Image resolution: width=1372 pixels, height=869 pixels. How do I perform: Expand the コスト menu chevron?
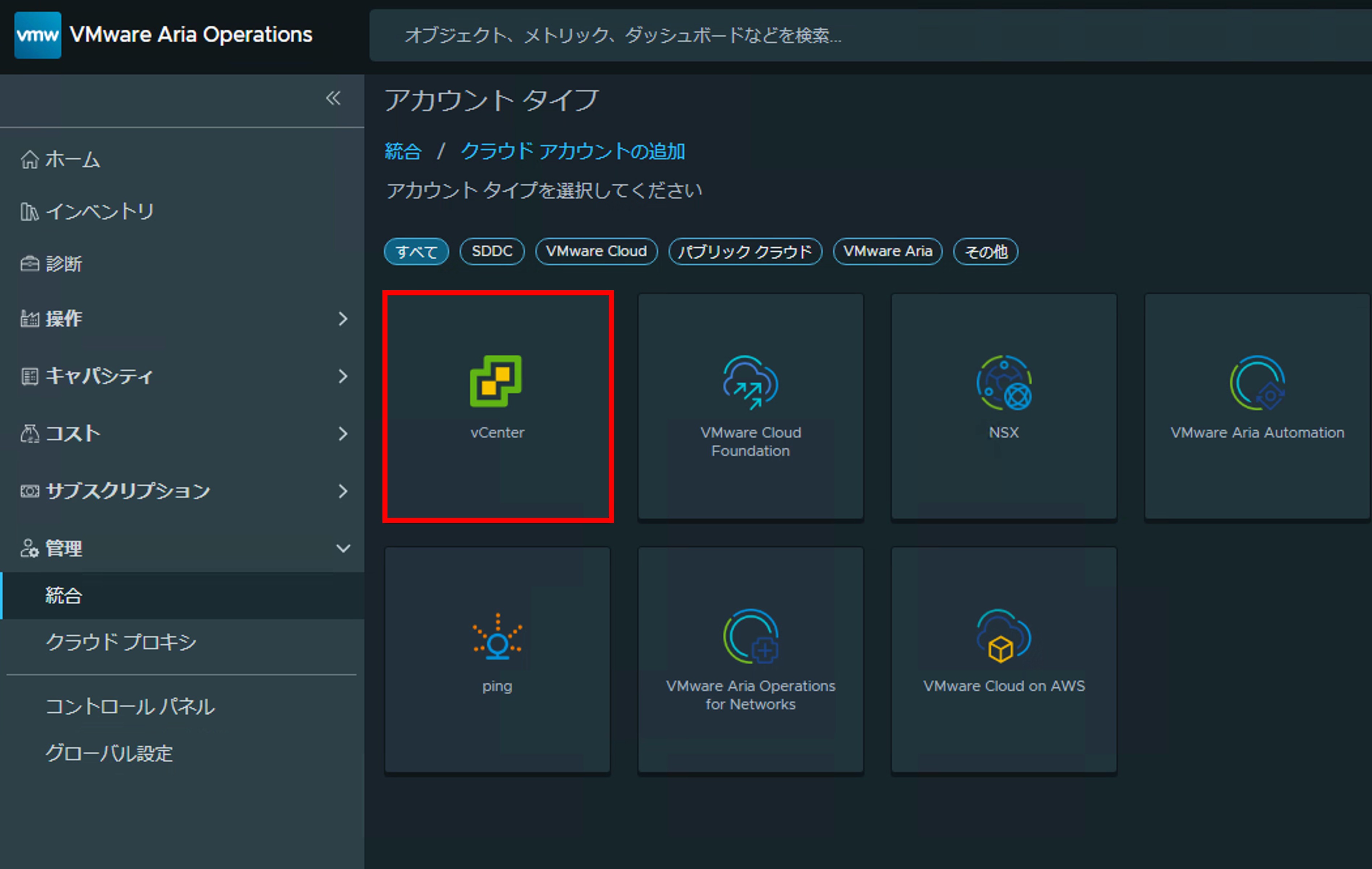click(x=342, y=434)
